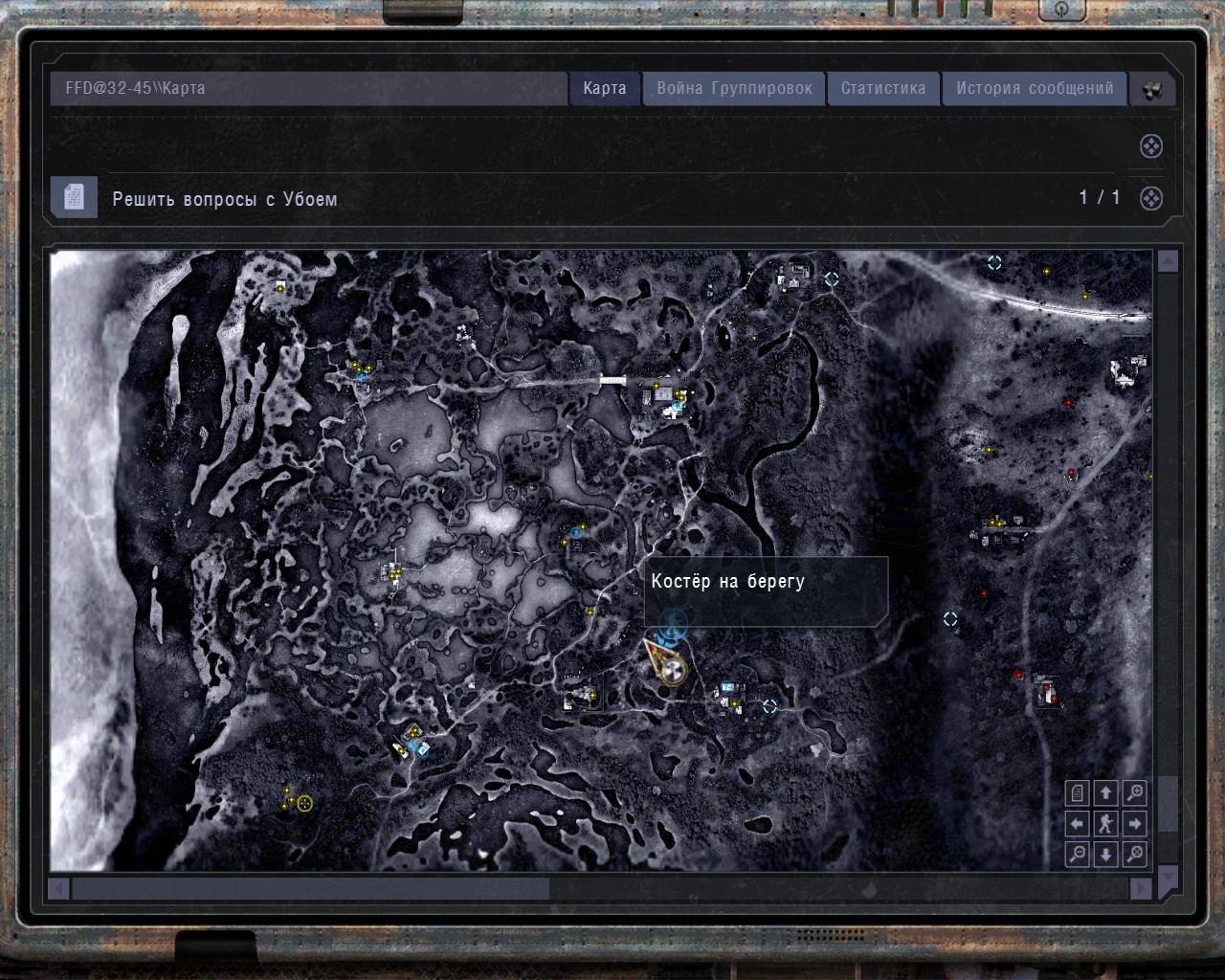Click the map's horizontal scrollbar thumb
Image resolution: width=1225 pixels, height=980 pixels.
311,889
